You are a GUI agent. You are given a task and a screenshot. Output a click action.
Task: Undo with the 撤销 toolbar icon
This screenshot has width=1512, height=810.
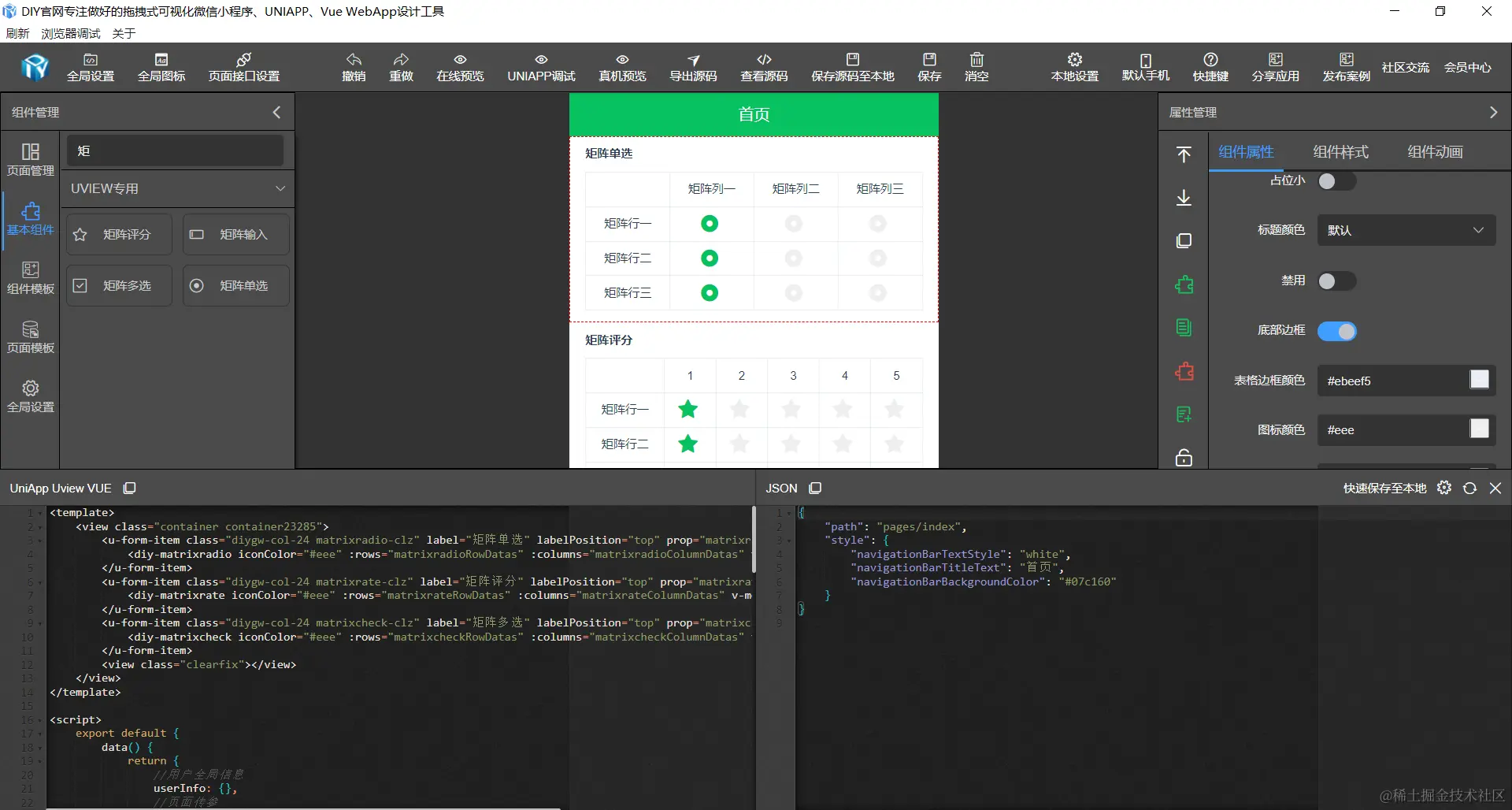coord(354,68)
